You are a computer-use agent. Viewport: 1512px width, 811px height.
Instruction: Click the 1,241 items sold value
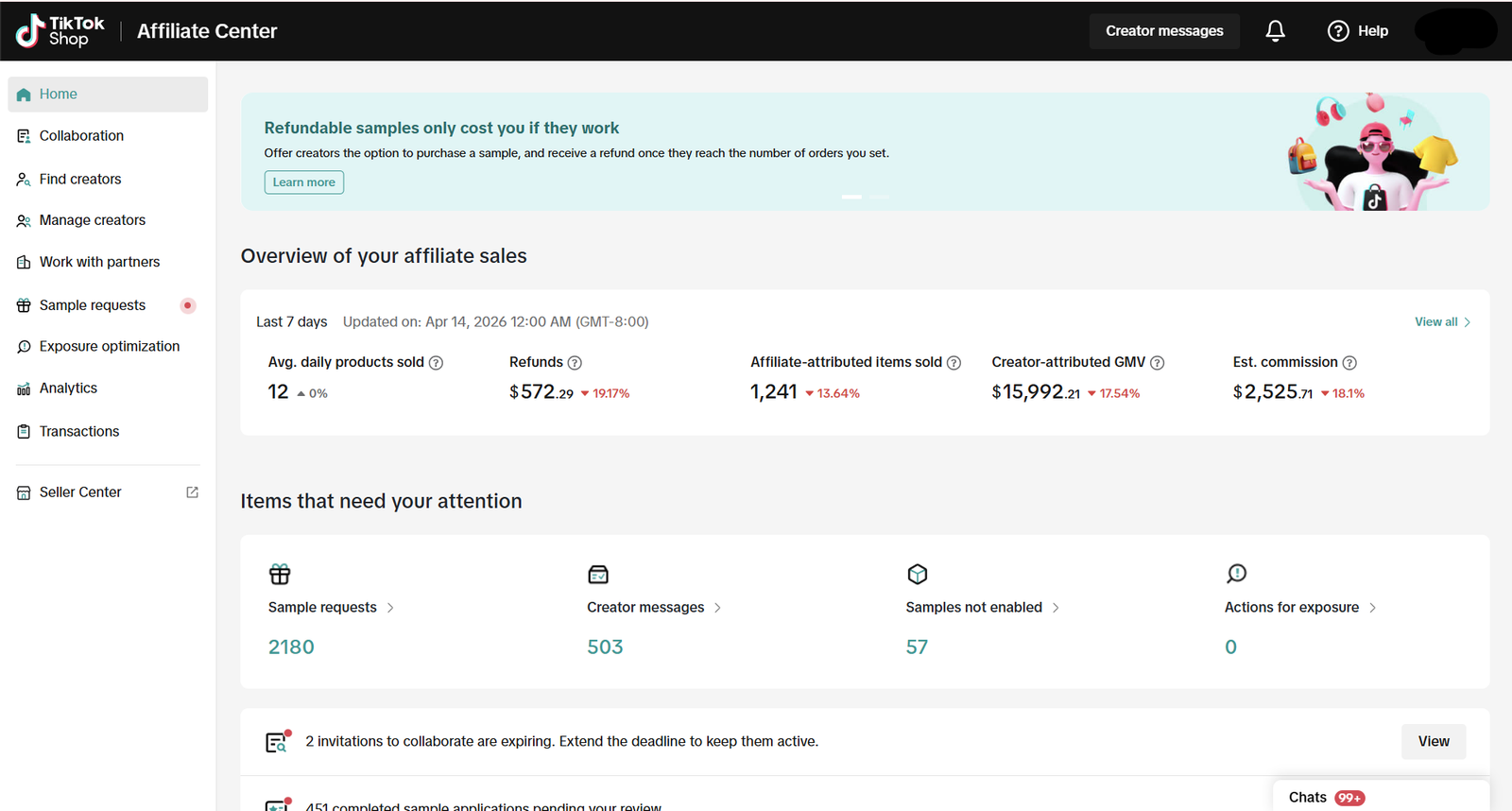pyautogui.click(x=774, y=392)
